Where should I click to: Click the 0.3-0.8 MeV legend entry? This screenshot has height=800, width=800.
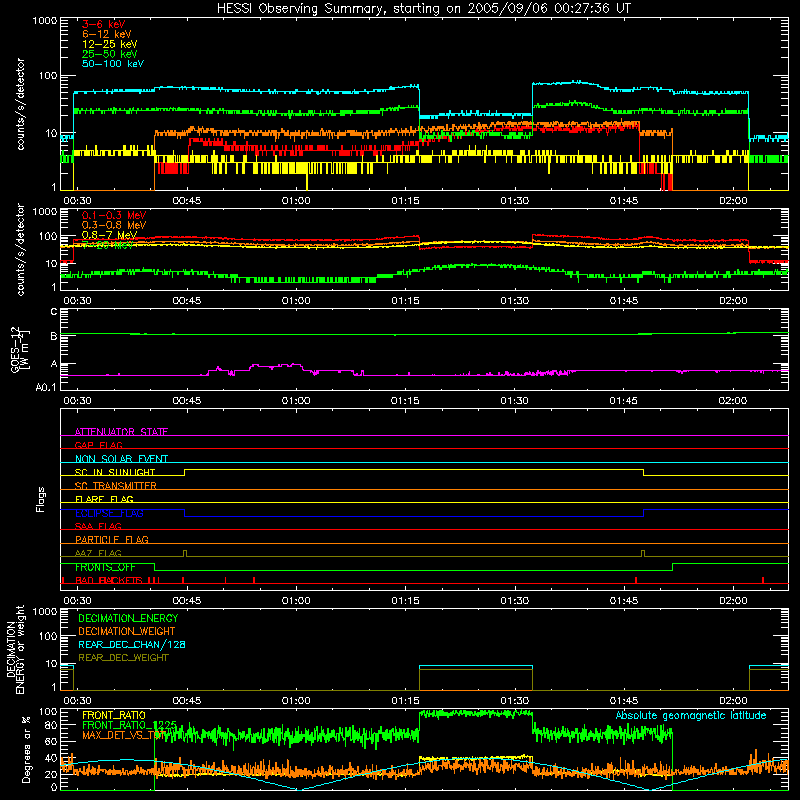114,225
